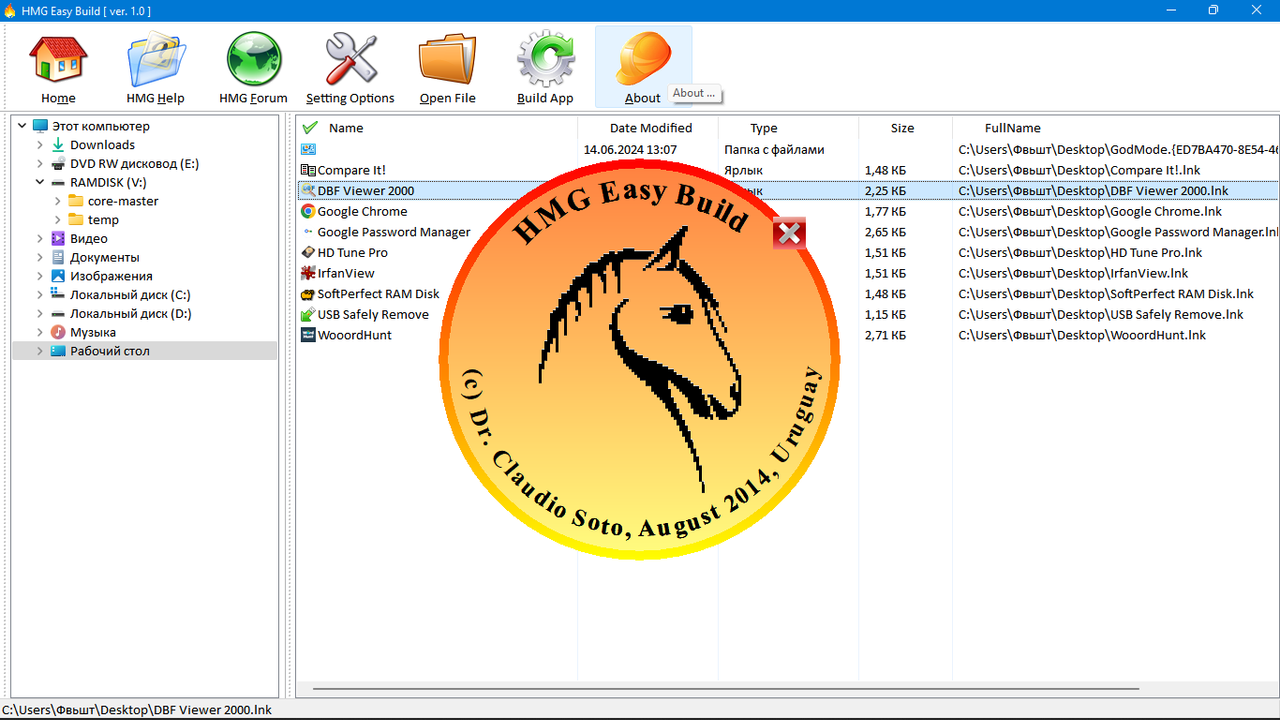This screenshot has height=720, width=1280.
Task: Open the HMG Forum globe icon
Action: (x=253, y=59)
